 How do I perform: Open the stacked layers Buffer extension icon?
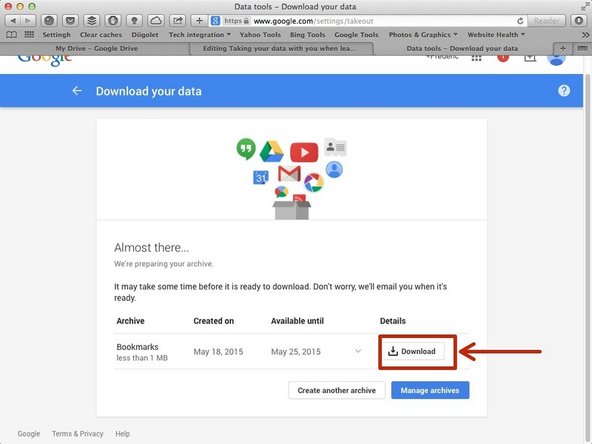pyautogui.click(x=91, y=21)
